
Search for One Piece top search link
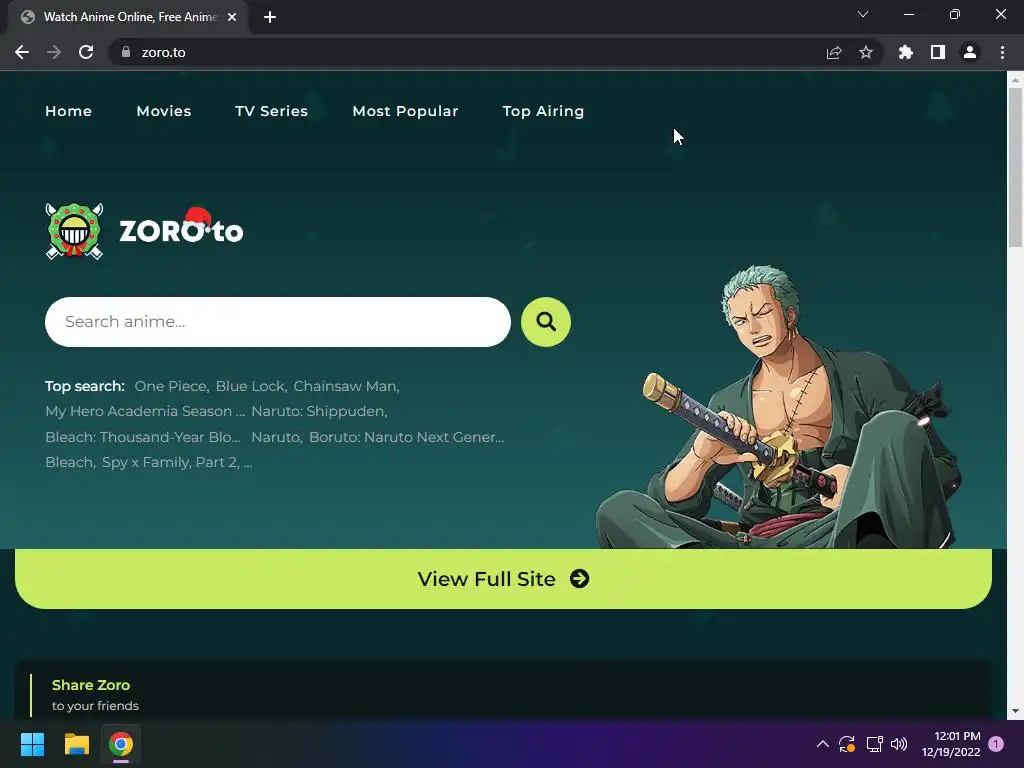[x=170, y=386]
